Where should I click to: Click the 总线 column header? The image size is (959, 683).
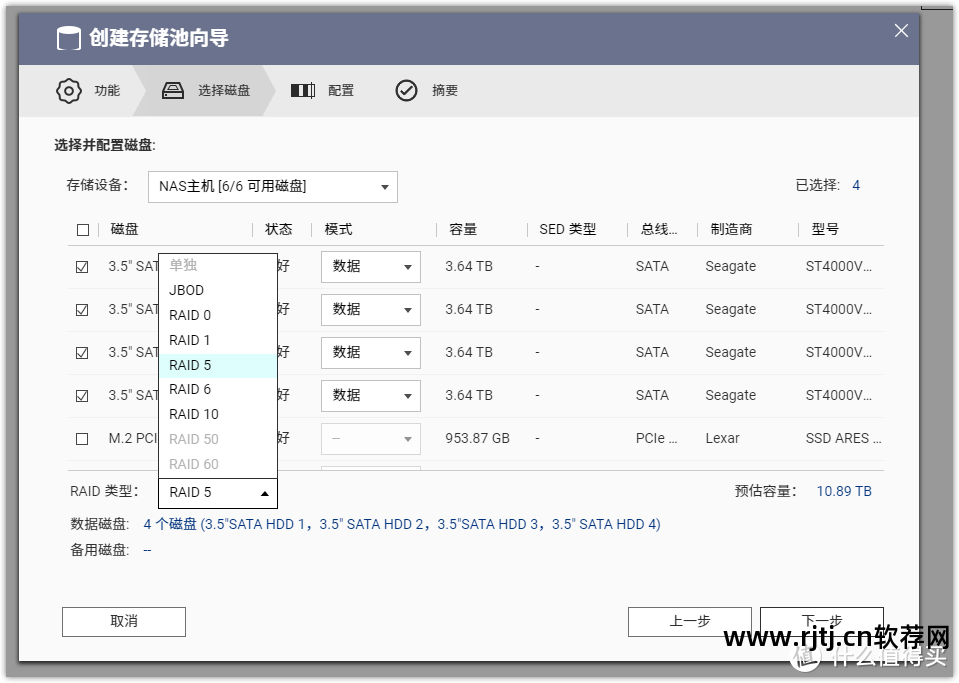[x=659, y=229]
